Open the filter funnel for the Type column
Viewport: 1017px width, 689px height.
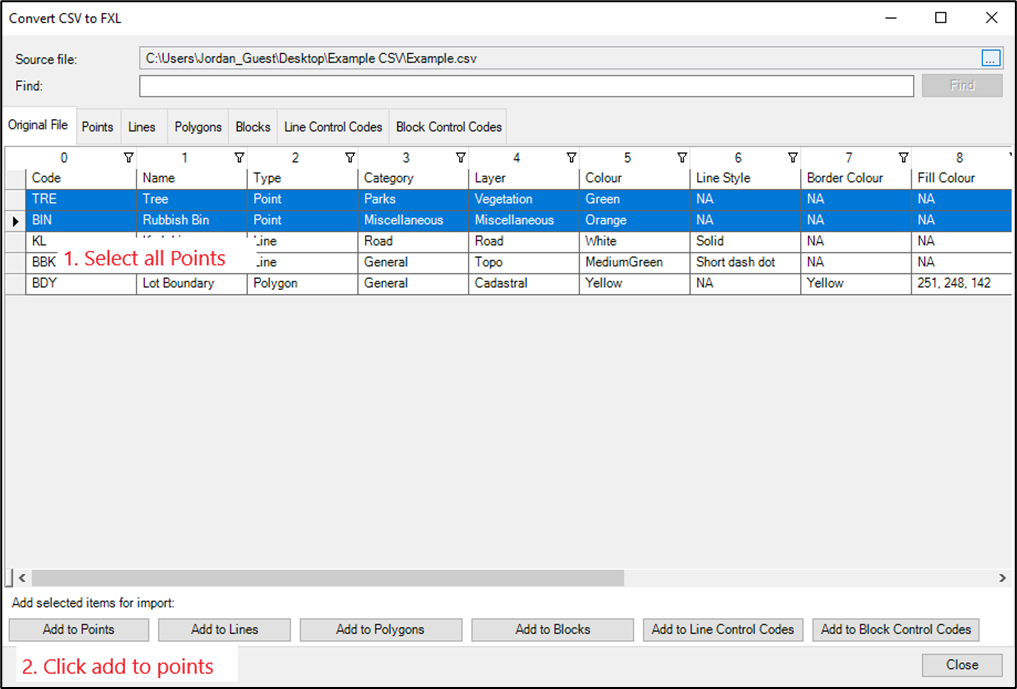(x=350, y=157)
